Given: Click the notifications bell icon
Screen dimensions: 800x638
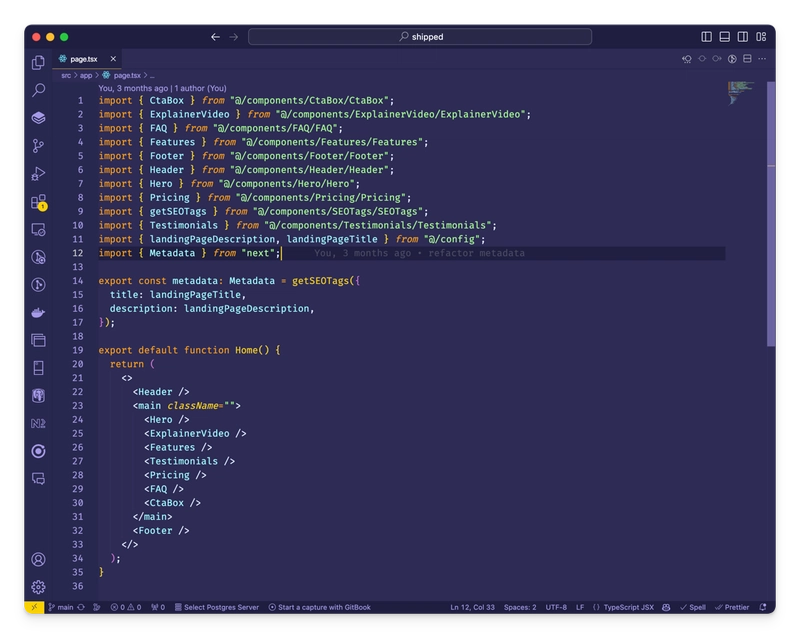Looking at the screenshot, I should pyautogui.click(x=763, y=607).
